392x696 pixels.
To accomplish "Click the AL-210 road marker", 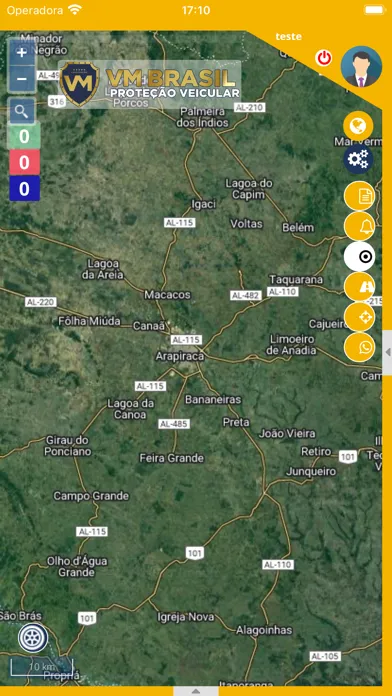I will (249, 107).
